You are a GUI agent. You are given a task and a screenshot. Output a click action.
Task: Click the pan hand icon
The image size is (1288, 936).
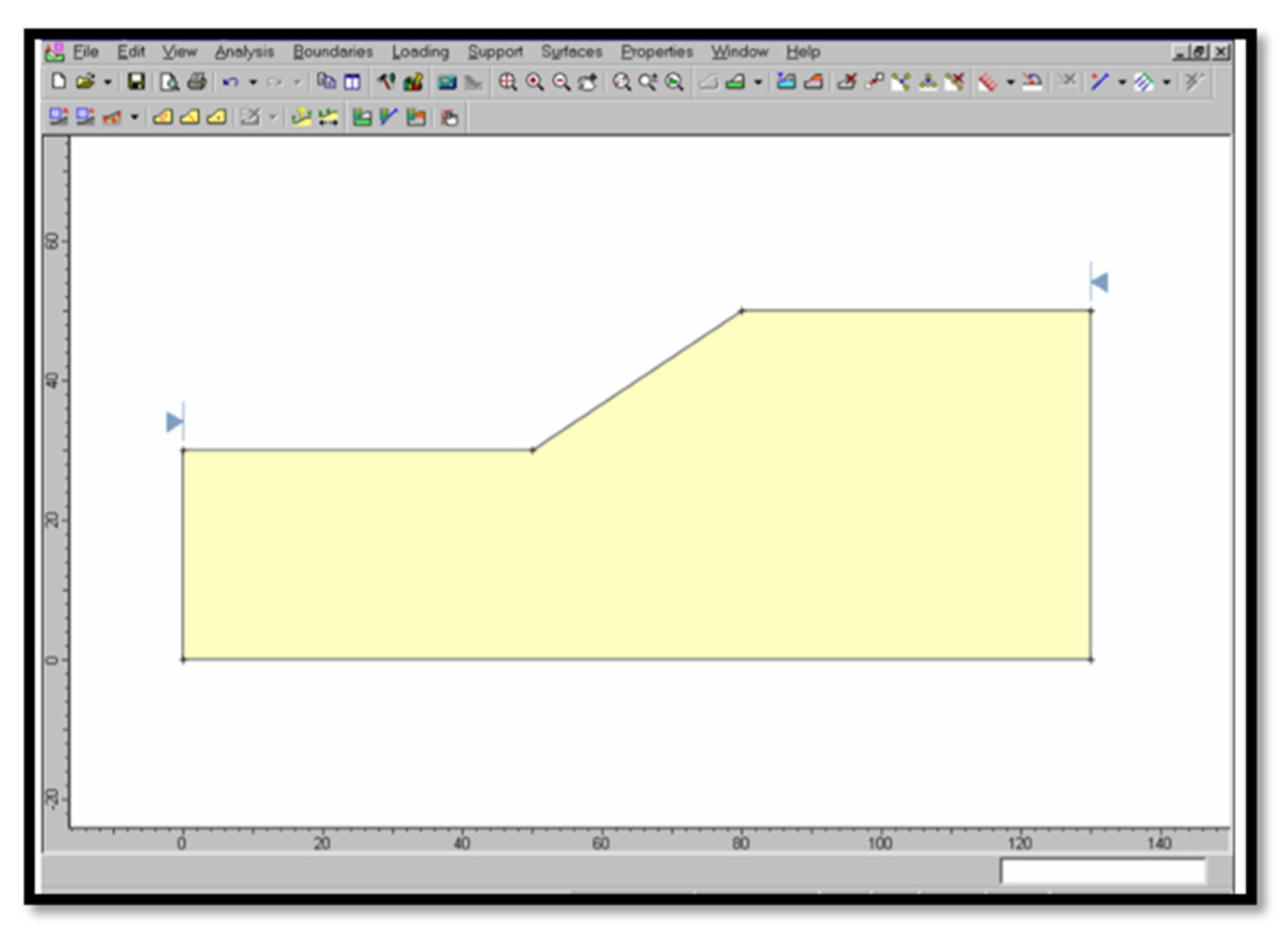click(449, 118)
